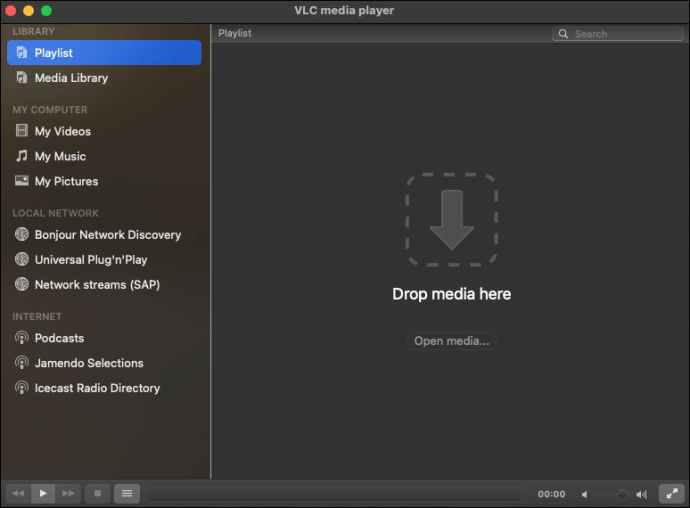
Task: Click the playback progress bar
Action: [x=334, y=494]
